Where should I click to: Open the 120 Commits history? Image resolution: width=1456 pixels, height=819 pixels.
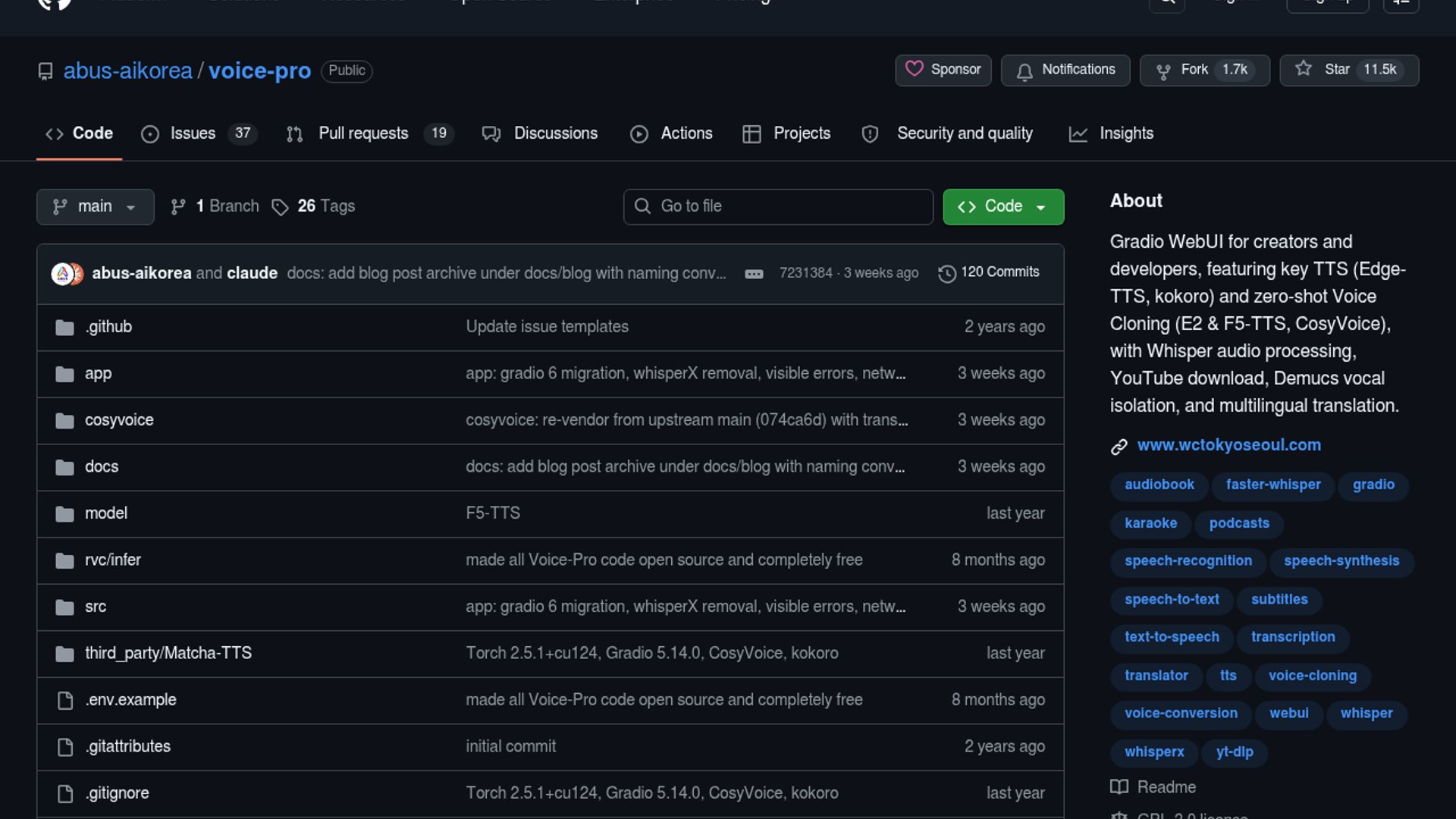[989, 272]
